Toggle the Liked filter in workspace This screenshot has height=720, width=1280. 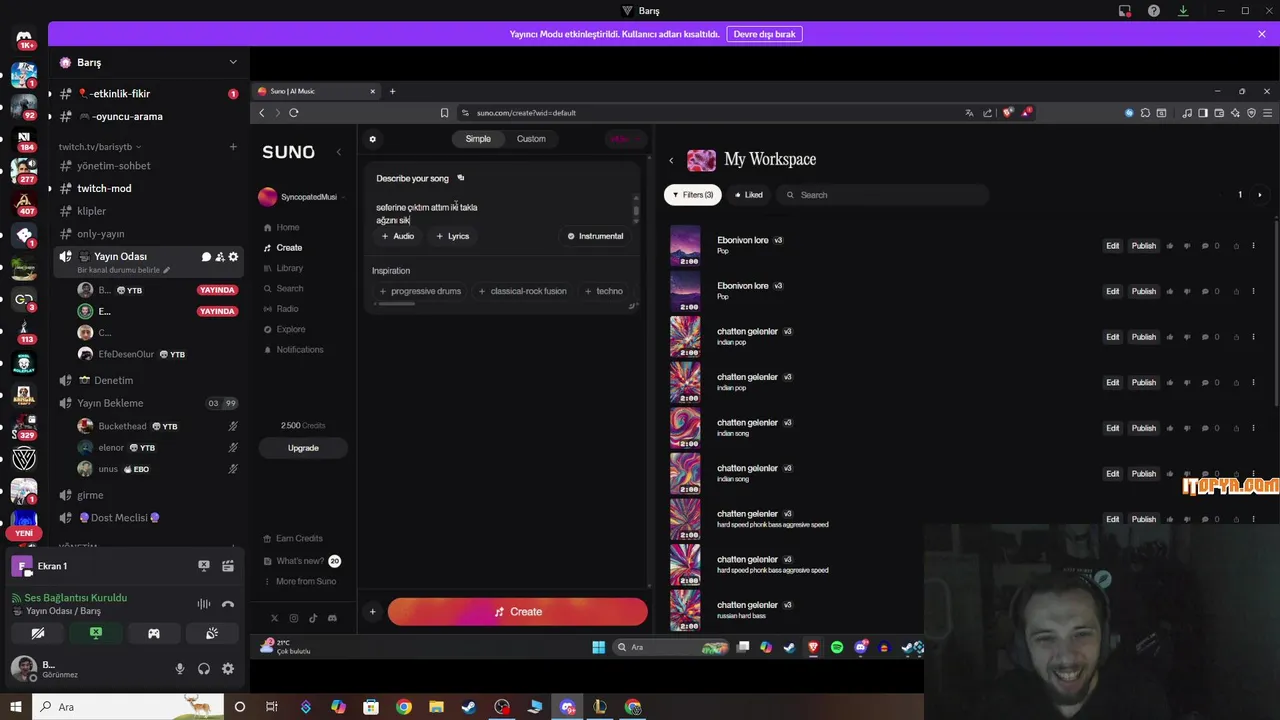tap(748, 195)
